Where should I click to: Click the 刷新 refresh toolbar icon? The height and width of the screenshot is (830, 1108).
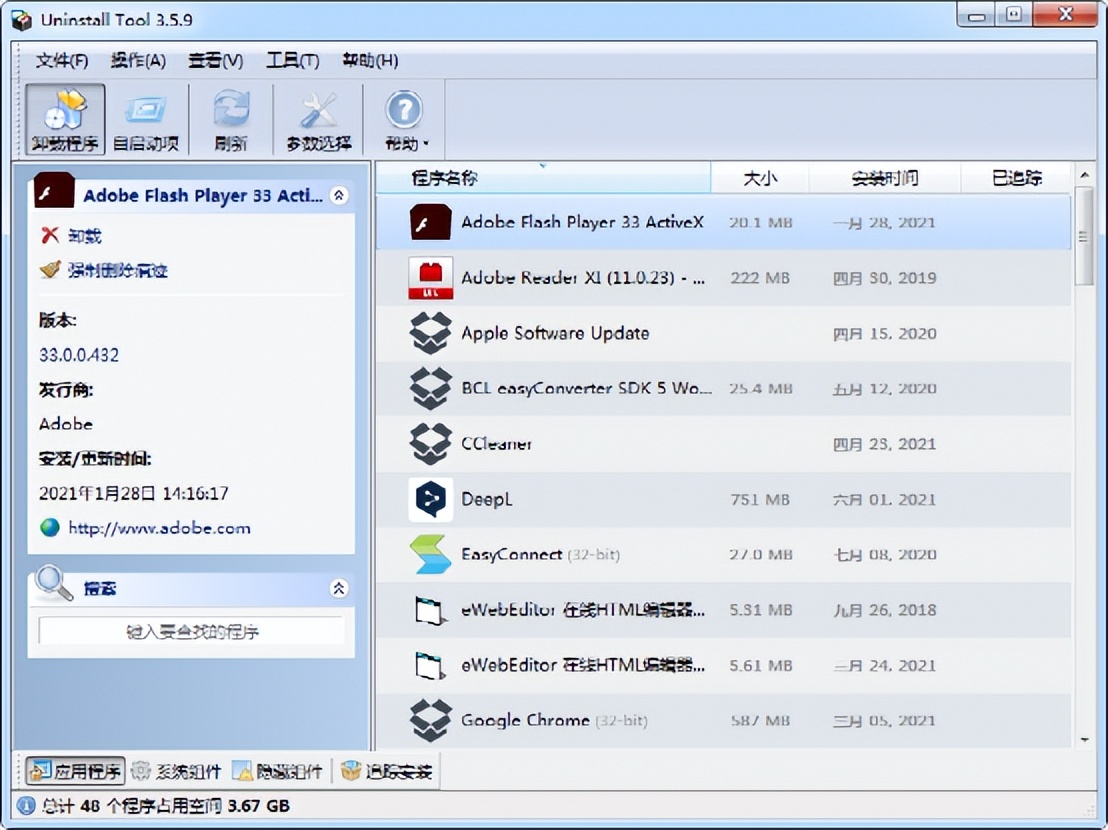point(230,117)
